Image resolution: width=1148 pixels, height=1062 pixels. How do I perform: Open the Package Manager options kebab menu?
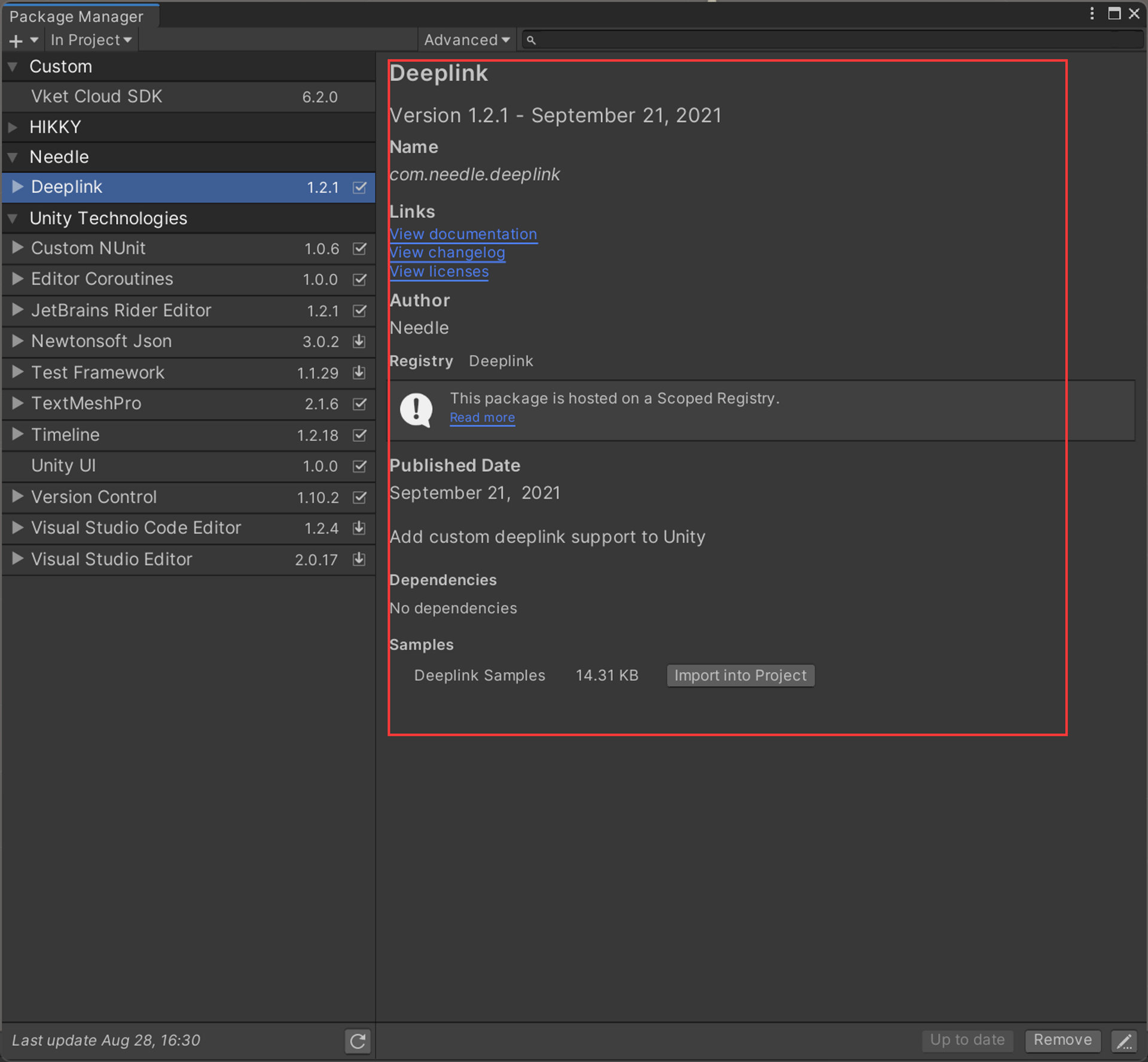[x=1092, y=13]
